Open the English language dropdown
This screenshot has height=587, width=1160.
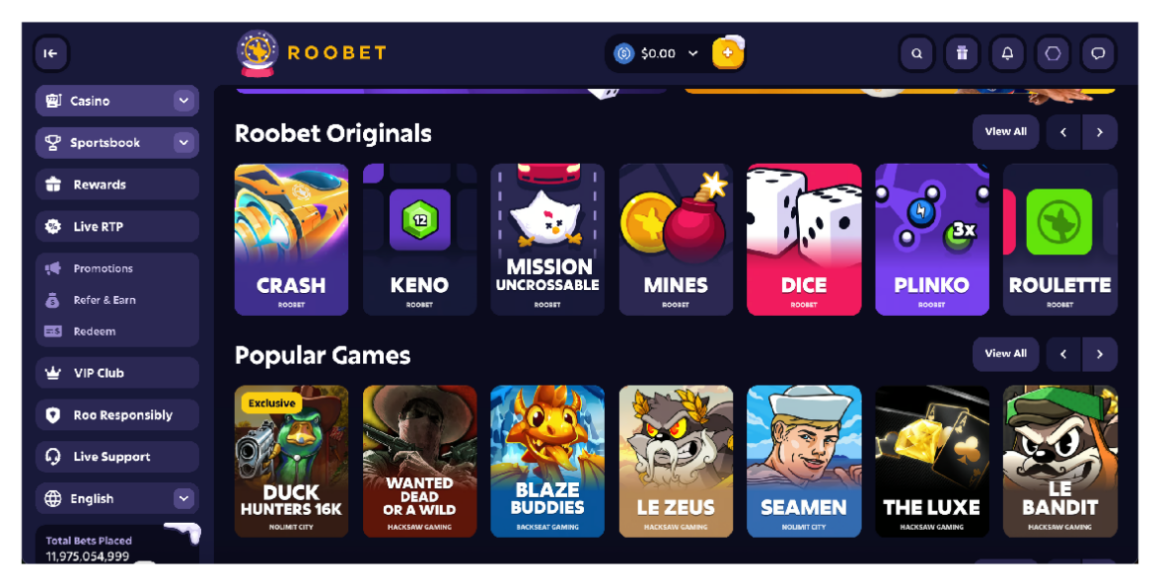pos(117,498)
